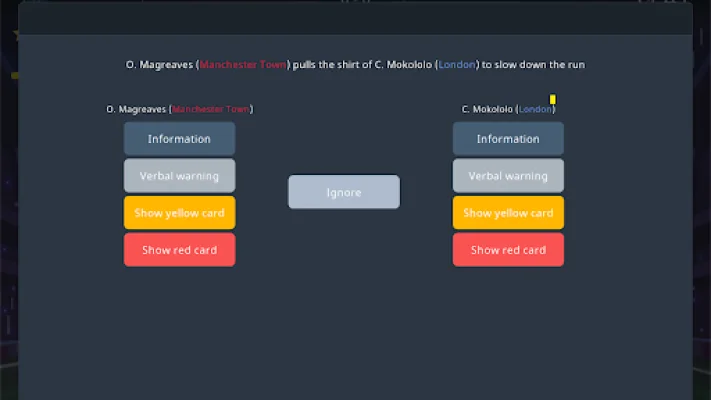The height and width of the screenshot is (400, 711).
Task: Select London label above right column
Action: [x=535, y=110]
